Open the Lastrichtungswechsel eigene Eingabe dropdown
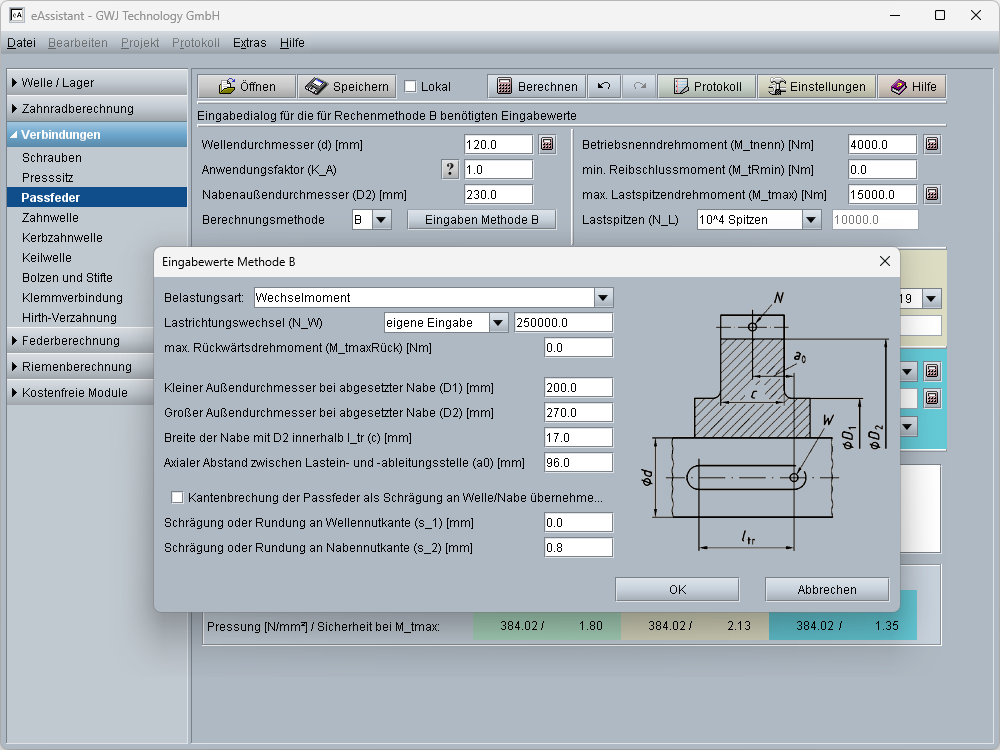Image resolution: width=1000 pixels, height=750 pixels. [x=498, y=323]
